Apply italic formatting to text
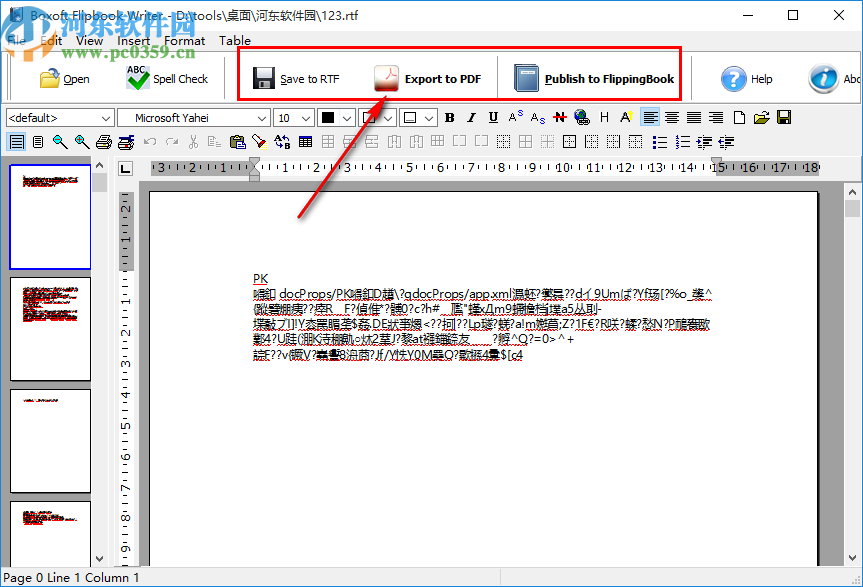This screenshot has height=587, width=863. tap(472, 117)
